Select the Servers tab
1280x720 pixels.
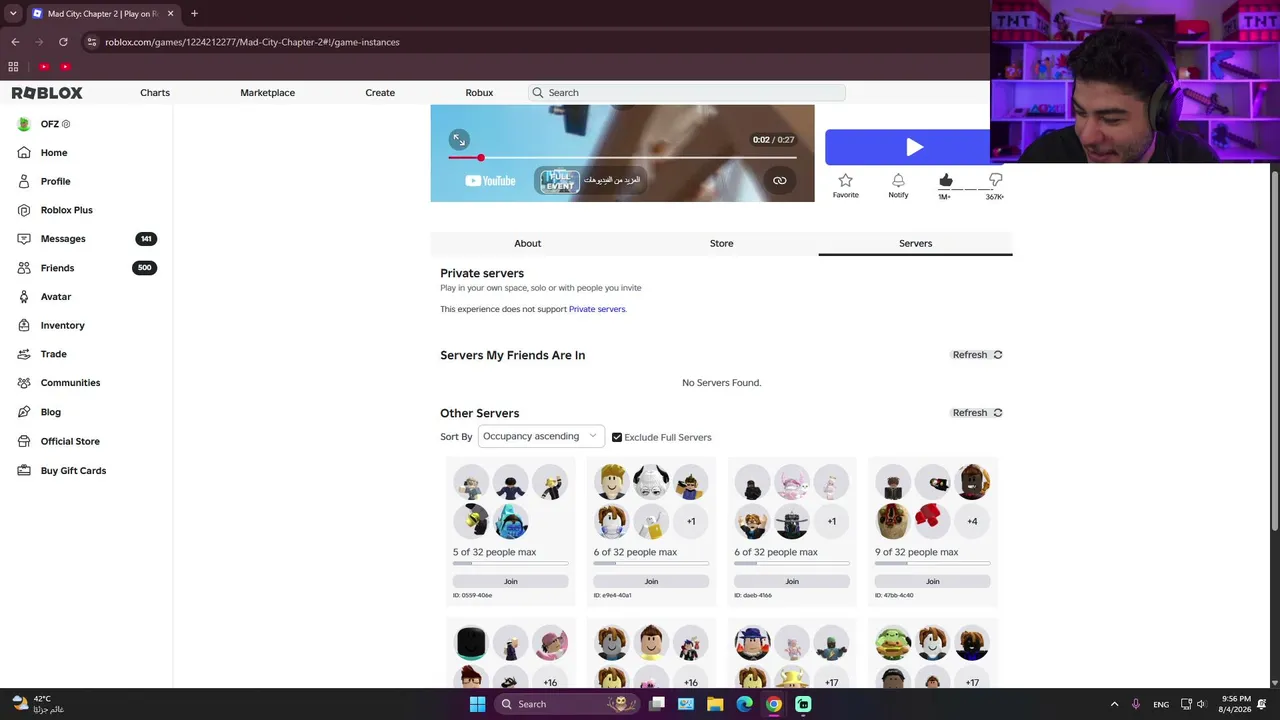[915, 243]
